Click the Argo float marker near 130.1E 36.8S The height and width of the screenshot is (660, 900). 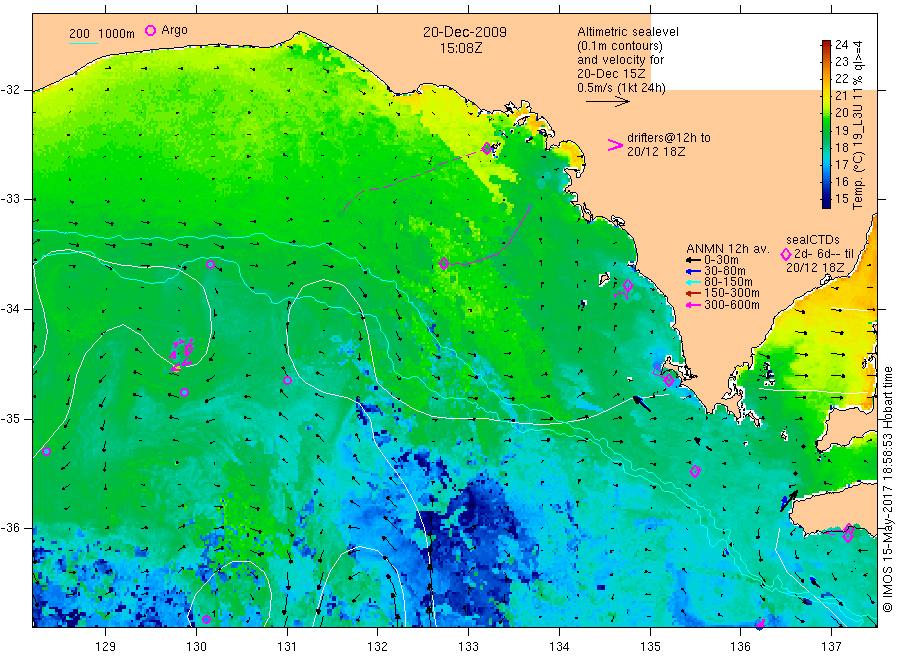point(207,619)
